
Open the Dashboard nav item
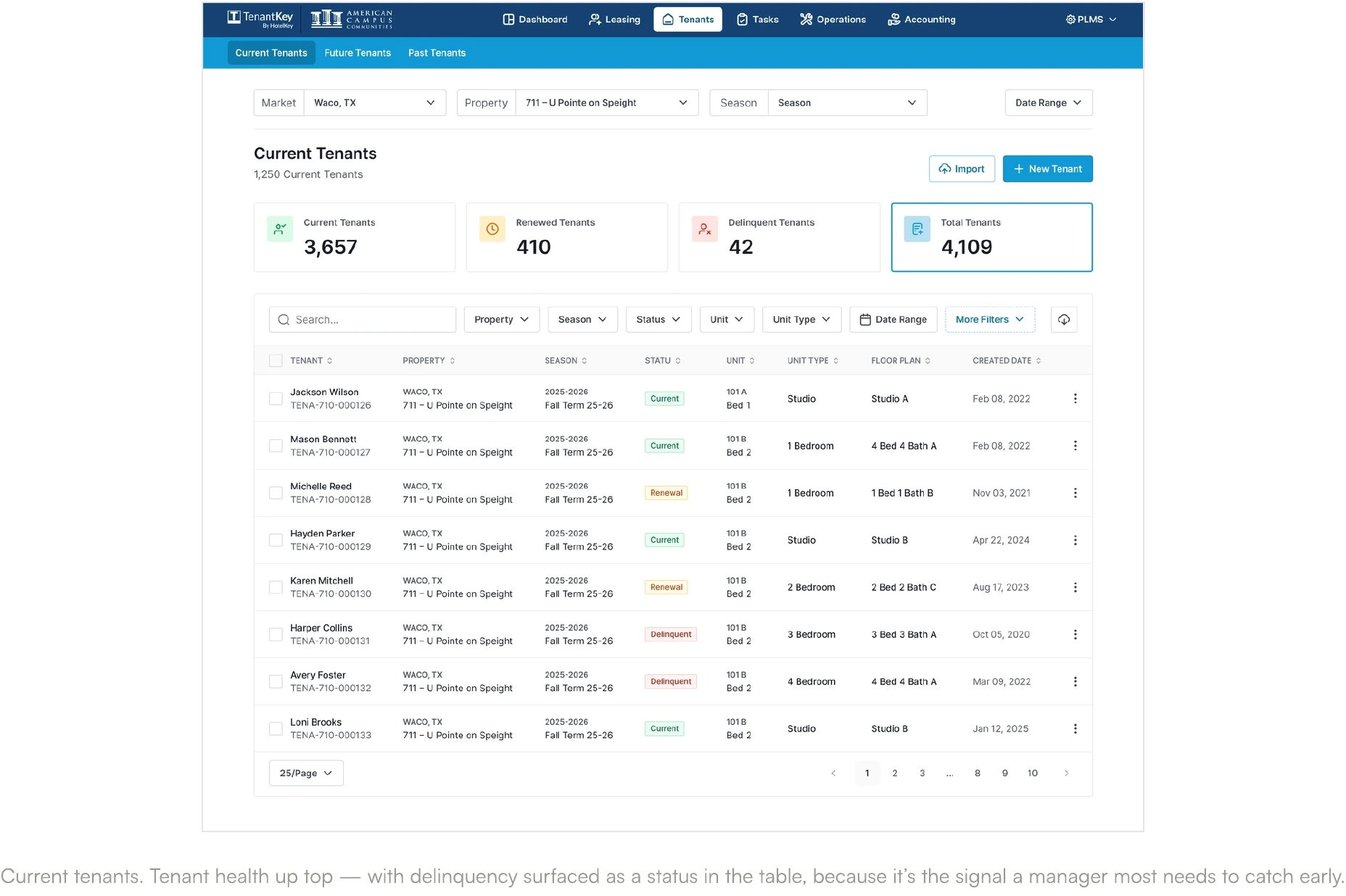[535, 20]
